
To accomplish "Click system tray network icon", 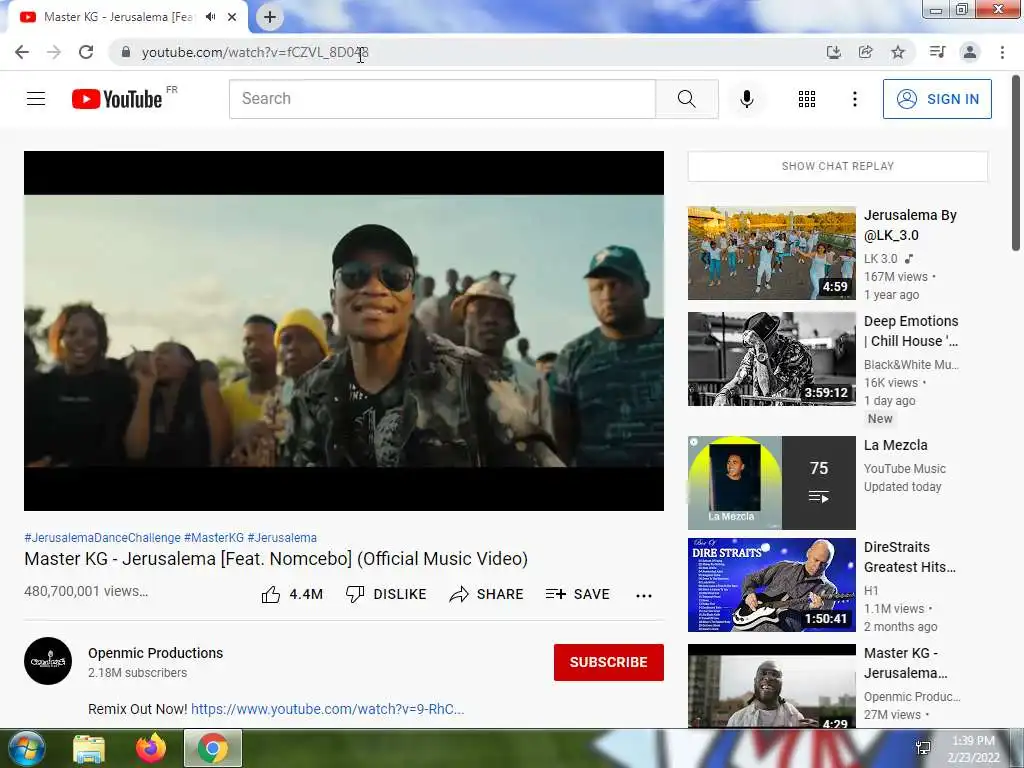I will [x=923, y=748].
